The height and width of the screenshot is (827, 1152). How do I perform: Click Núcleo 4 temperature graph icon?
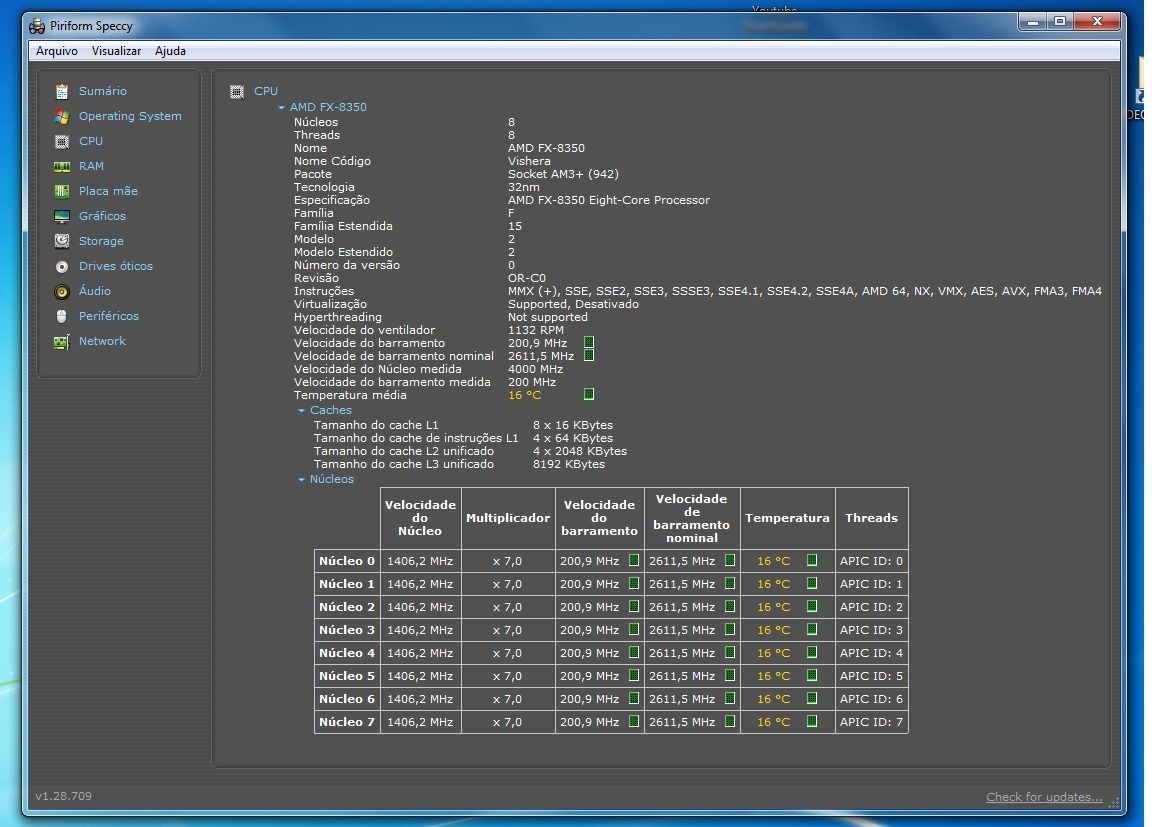tap(812, 652)
